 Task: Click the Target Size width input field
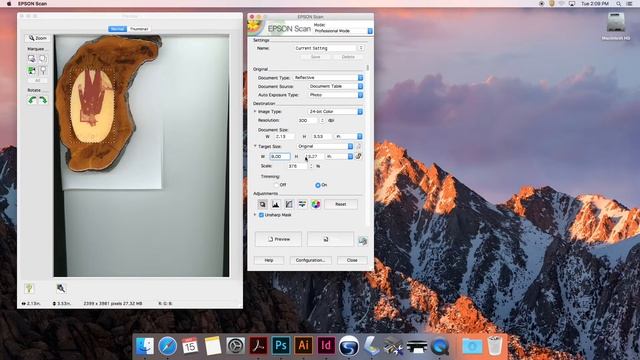280,156
